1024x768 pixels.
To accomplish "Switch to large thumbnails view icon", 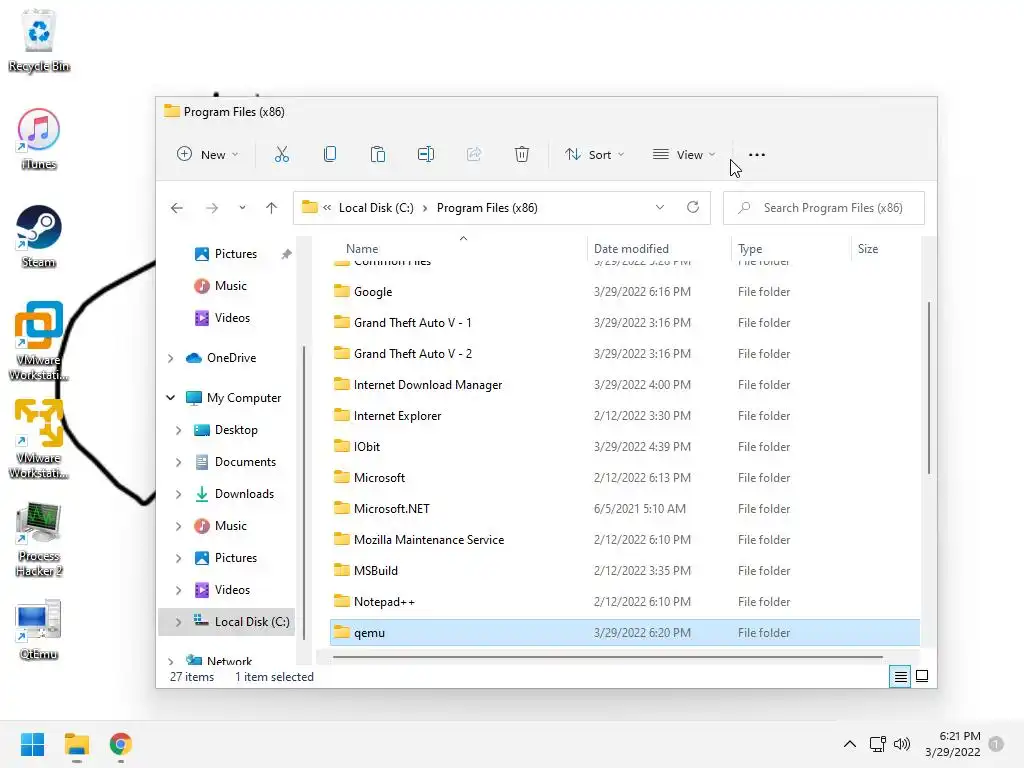I will 922,677.
